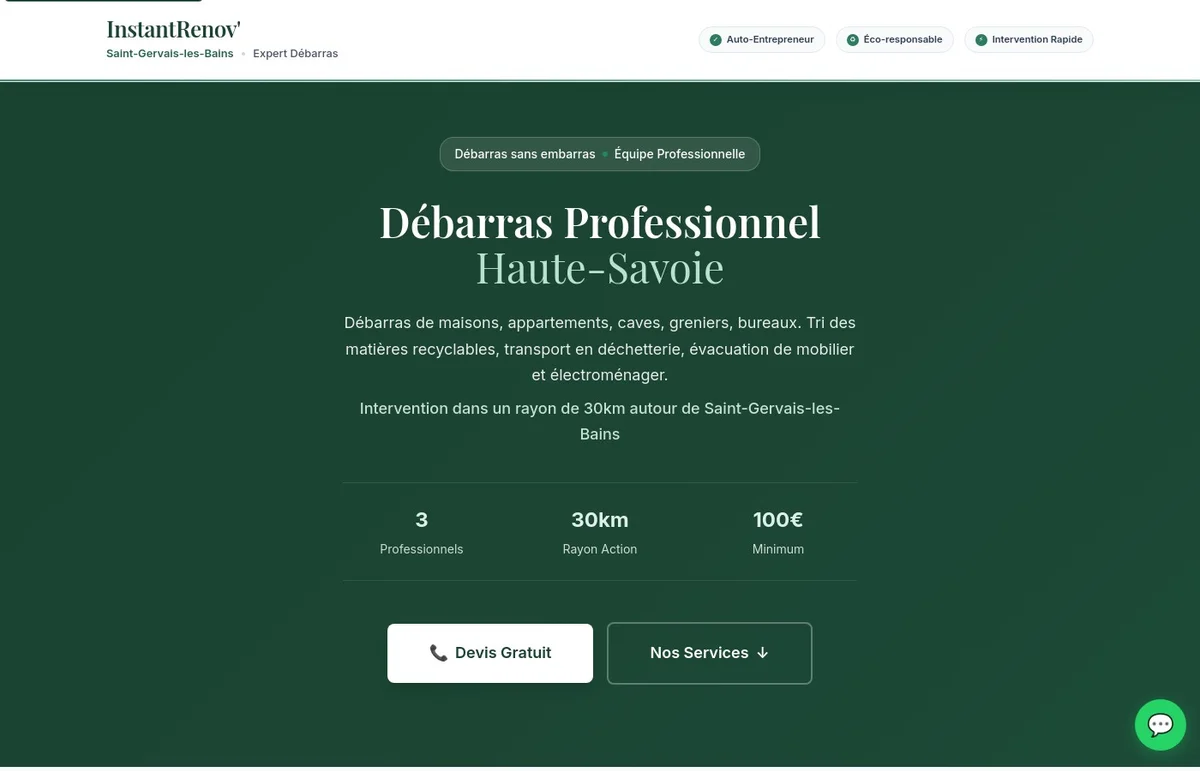This screenshot has width=1200, height=771.
Task: Select the Auto-Entrepreneur badge
Action: (762, 39)
